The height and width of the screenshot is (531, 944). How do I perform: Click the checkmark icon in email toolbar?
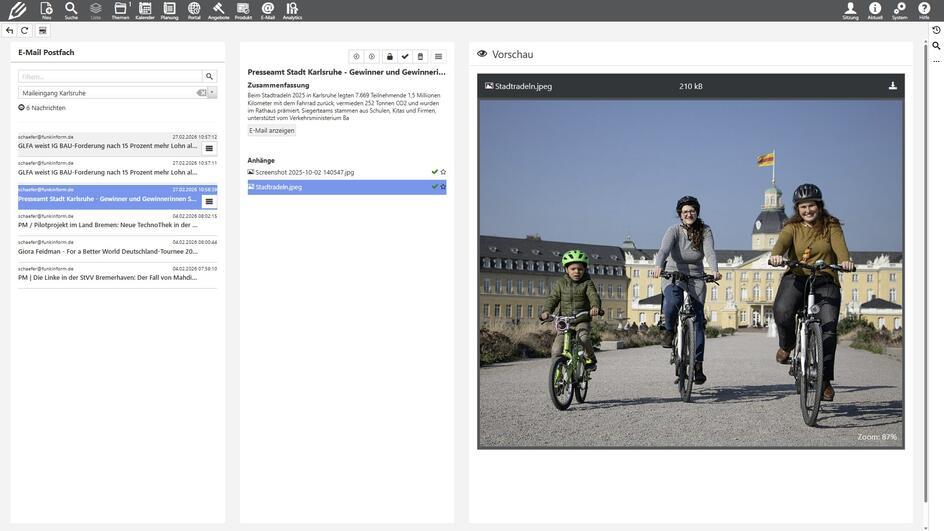click(x=405, y=57)
